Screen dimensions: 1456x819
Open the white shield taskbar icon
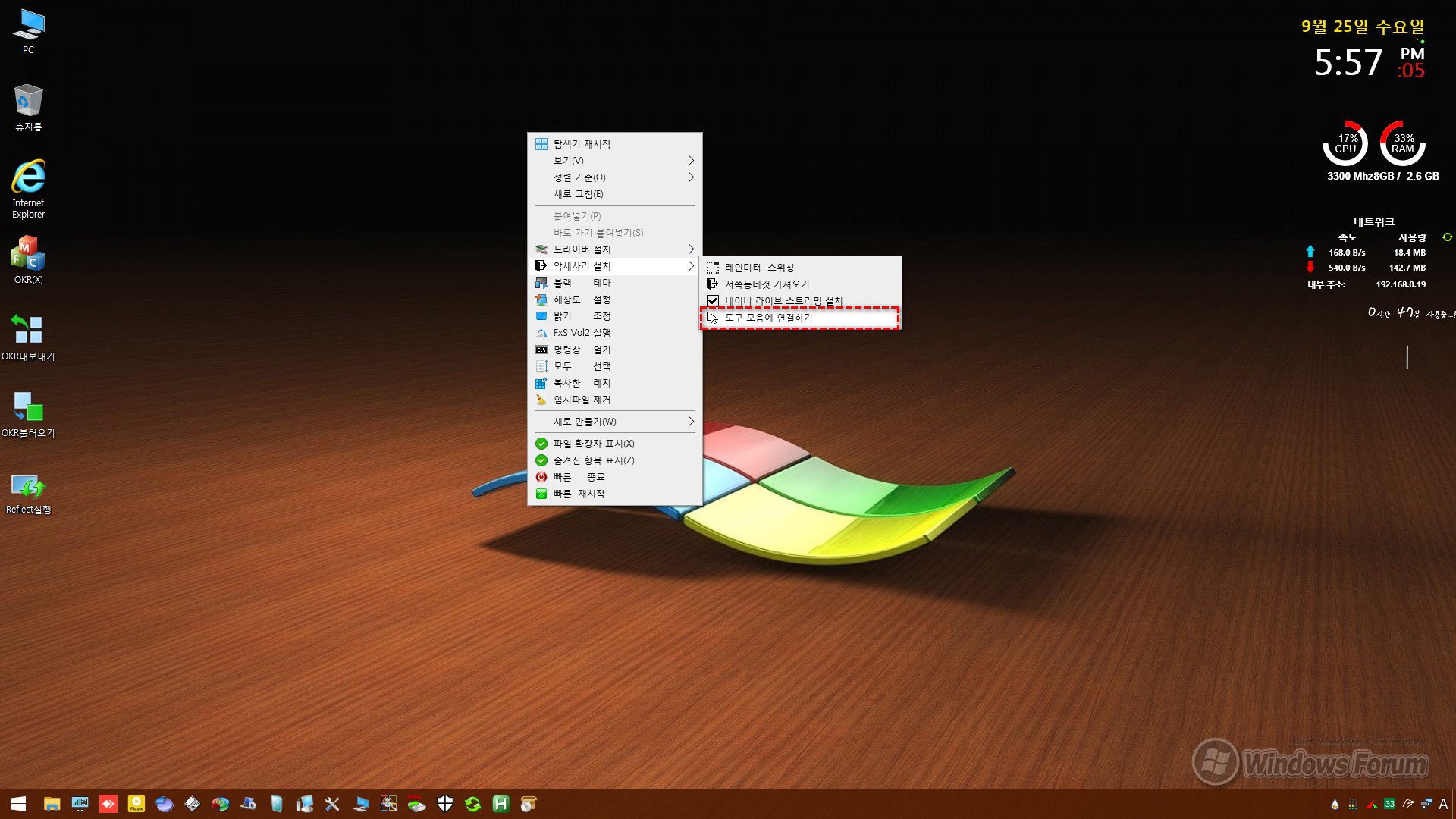click(x=445, y=804)
